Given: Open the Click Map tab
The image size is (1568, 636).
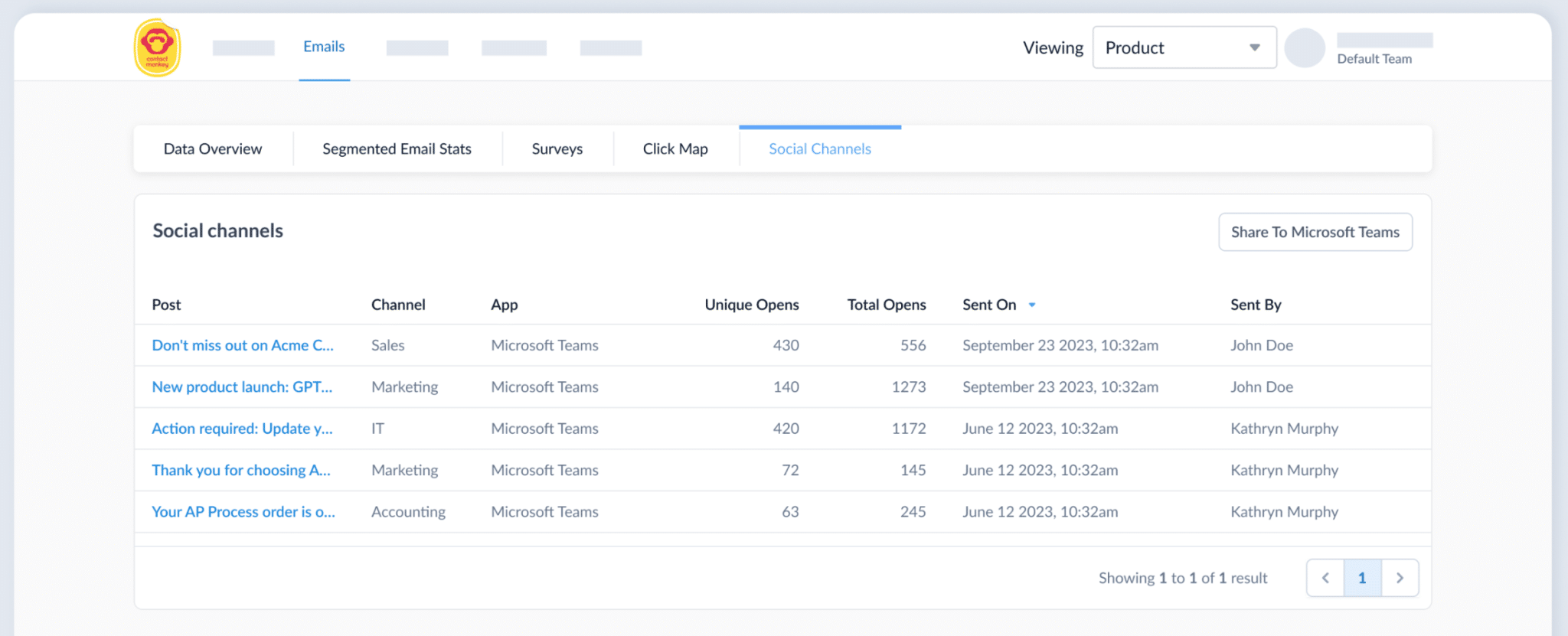Looking at the screenshot, I should (x=675, y=148).
